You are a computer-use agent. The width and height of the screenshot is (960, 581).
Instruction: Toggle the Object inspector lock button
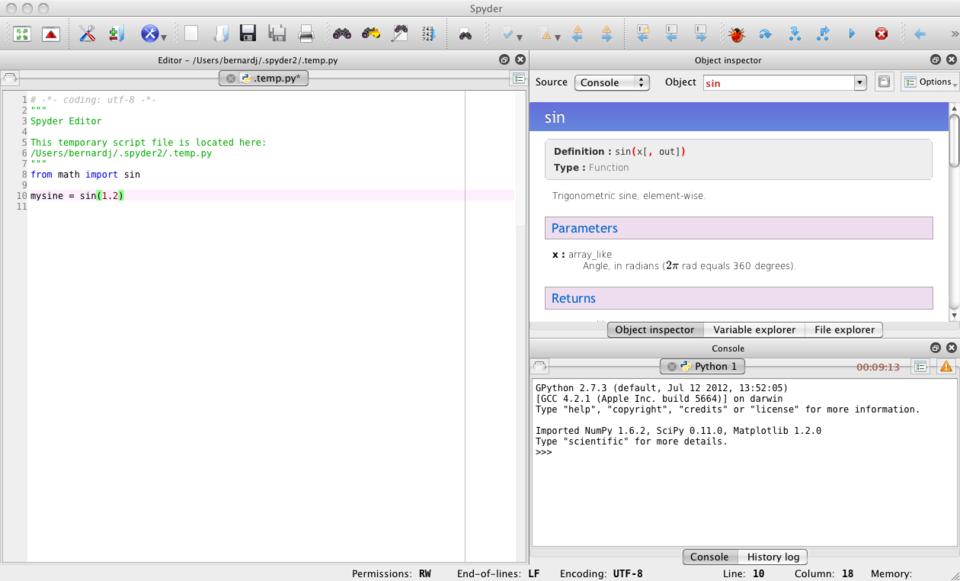[x=885, y=82]
